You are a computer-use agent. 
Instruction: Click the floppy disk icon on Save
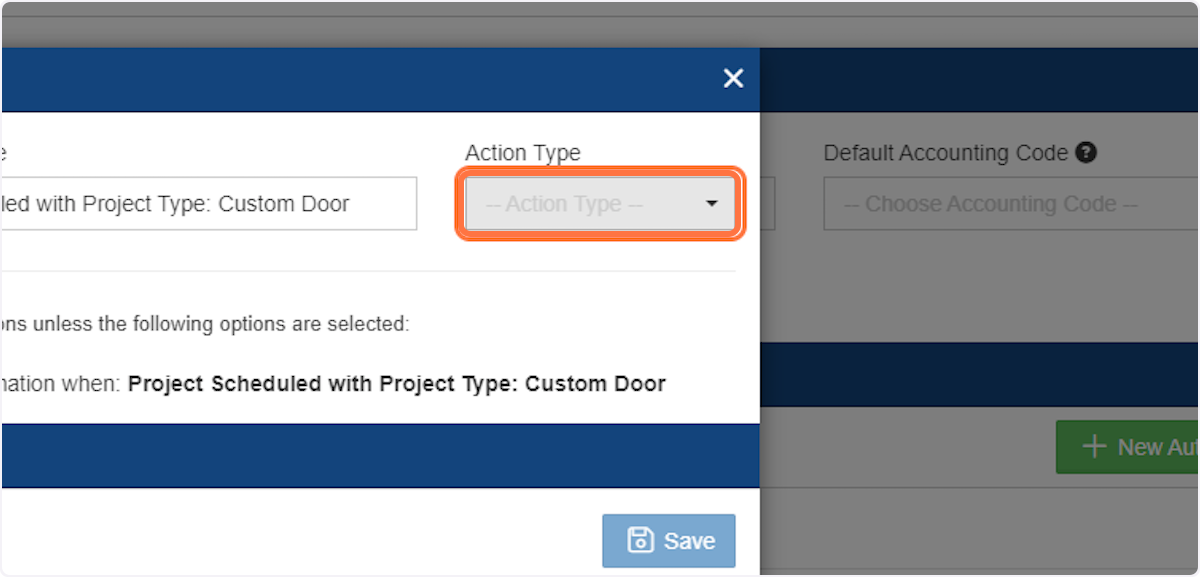click(640, 541)
